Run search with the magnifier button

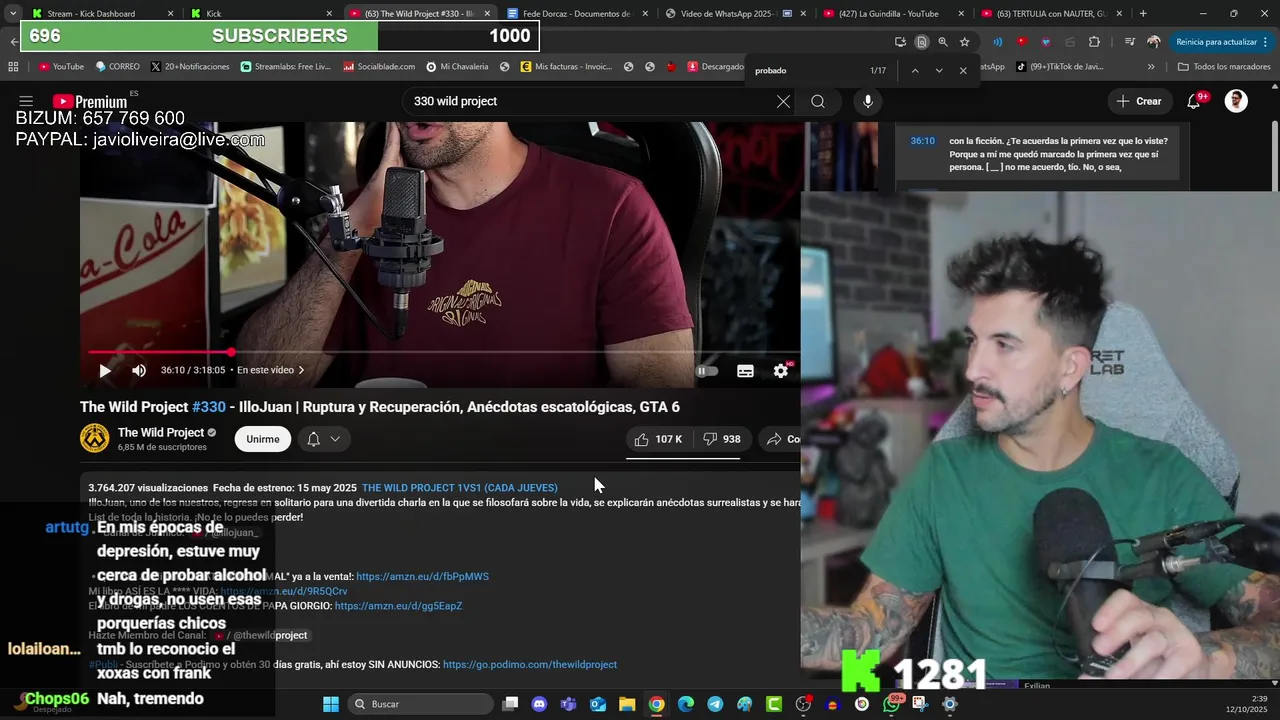pyautogui.click(x=818, y=101)
